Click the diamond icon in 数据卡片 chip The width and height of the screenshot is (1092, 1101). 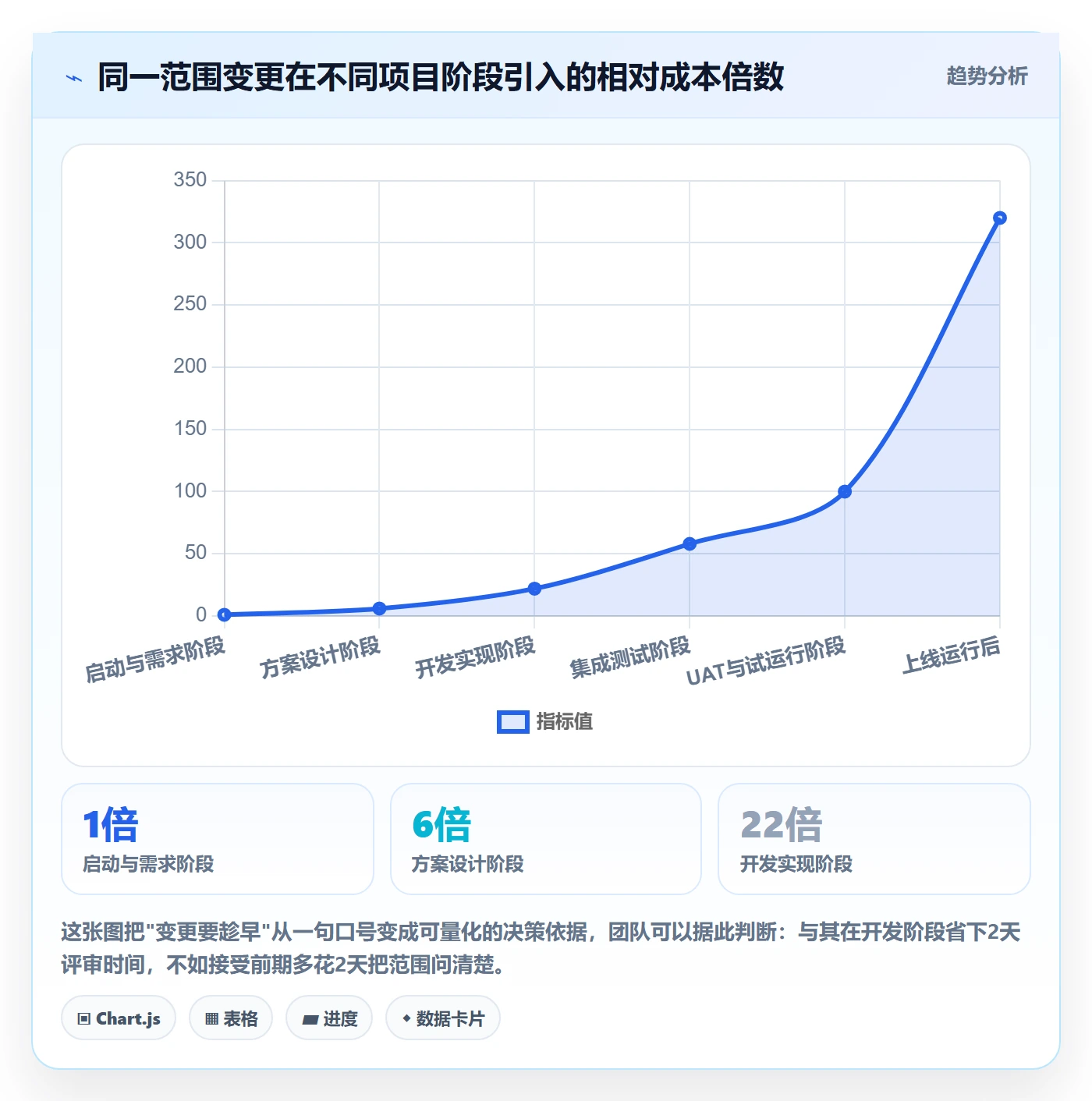point(406,1018)
